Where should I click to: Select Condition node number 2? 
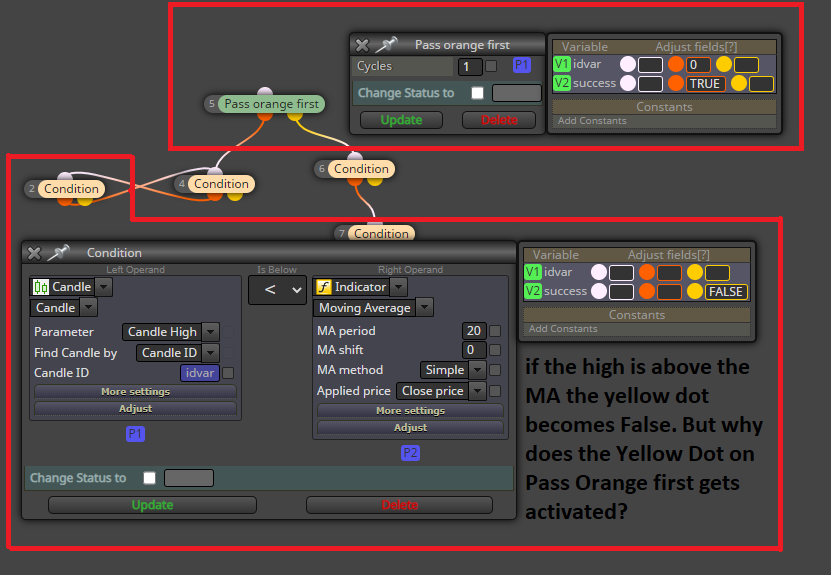click(x=71, y=189)
